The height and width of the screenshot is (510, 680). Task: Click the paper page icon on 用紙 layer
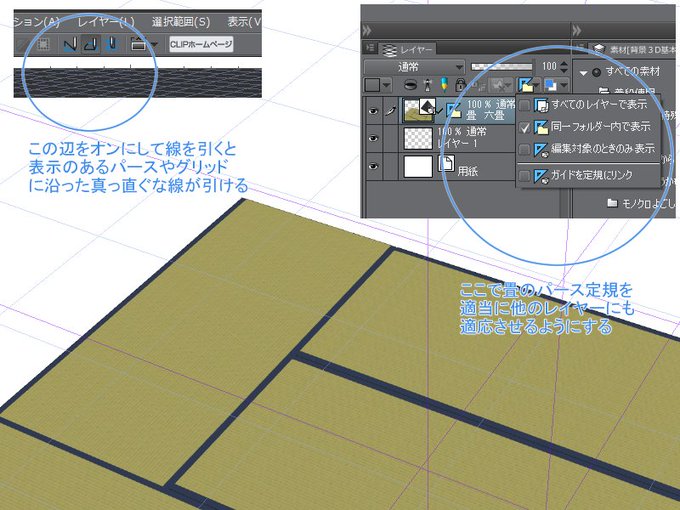click(x=446, y=163)
